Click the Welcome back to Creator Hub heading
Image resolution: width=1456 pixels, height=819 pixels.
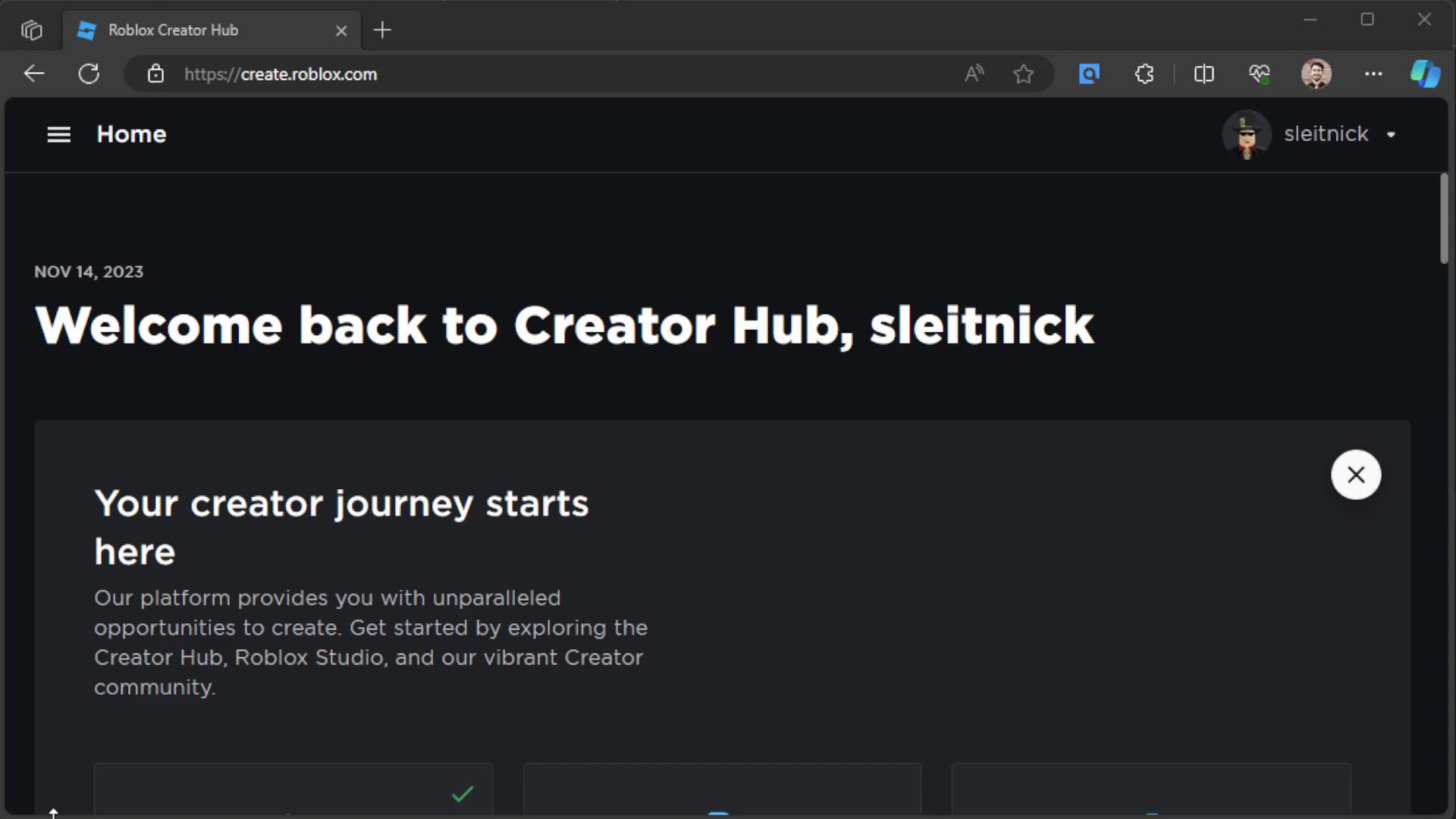564,325
